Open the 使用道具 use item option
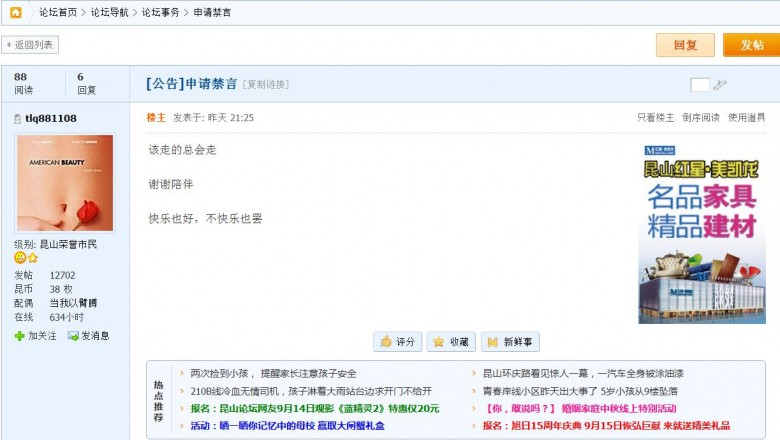The width and height of the screenshot is (780, 440). (746, 118)
